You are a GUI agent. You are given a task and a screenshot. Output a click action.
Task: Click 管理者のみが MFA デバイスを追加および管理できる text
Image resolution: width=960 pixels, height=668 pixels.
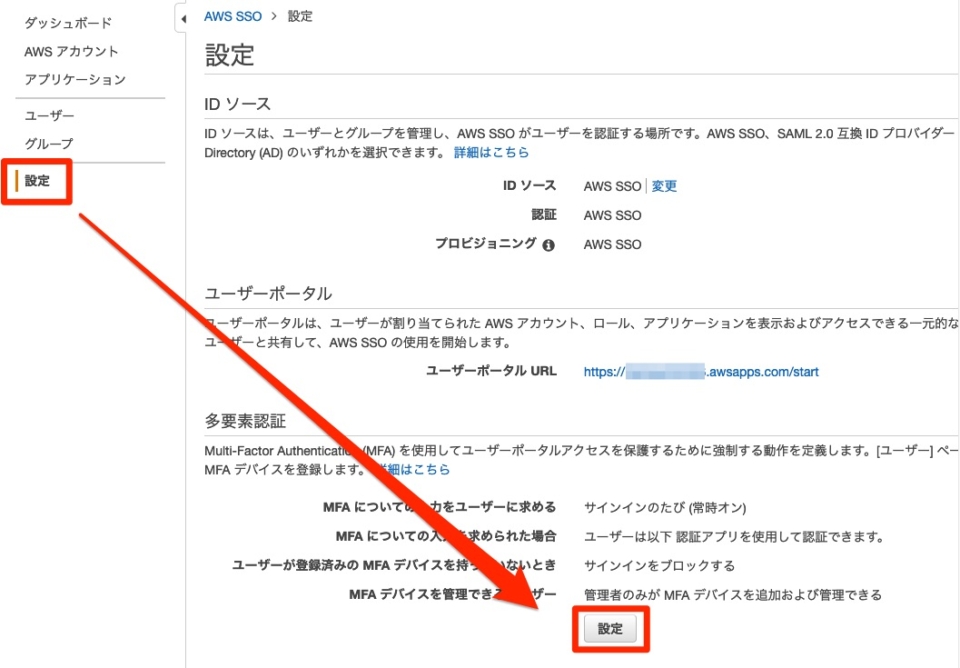[733, 595]
